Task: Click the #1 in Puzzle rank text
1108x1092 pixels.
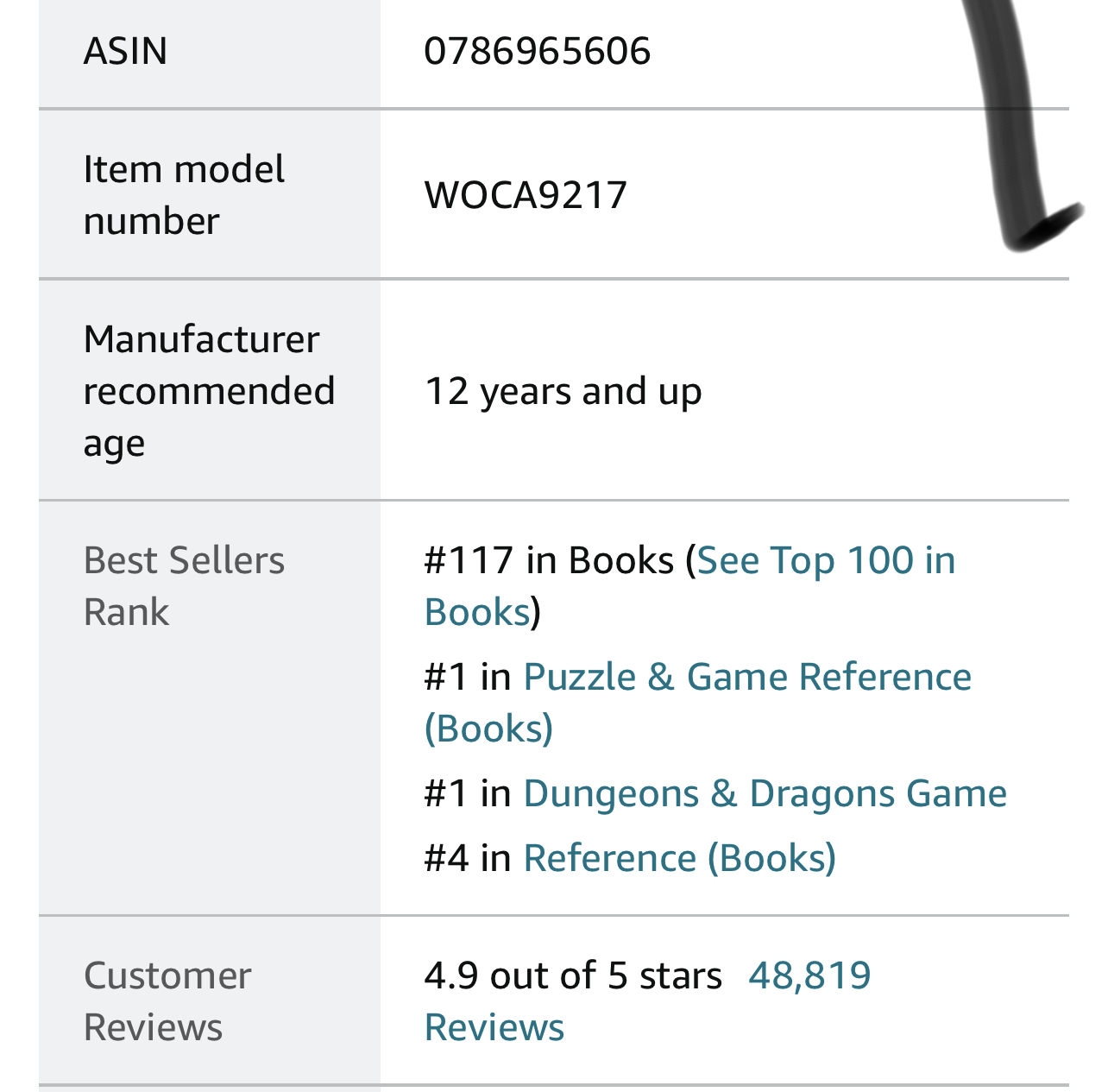Action: (530, 678)
